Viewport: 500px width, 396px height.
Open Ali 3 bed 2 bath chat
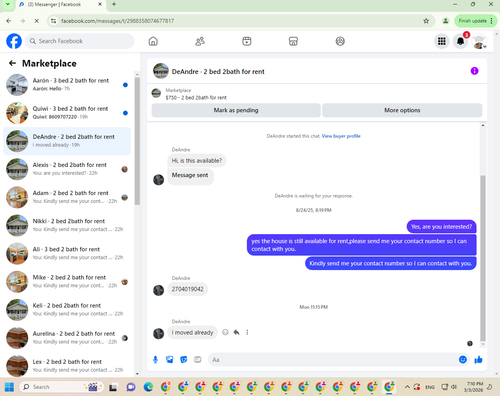click(x=67, y=253)
